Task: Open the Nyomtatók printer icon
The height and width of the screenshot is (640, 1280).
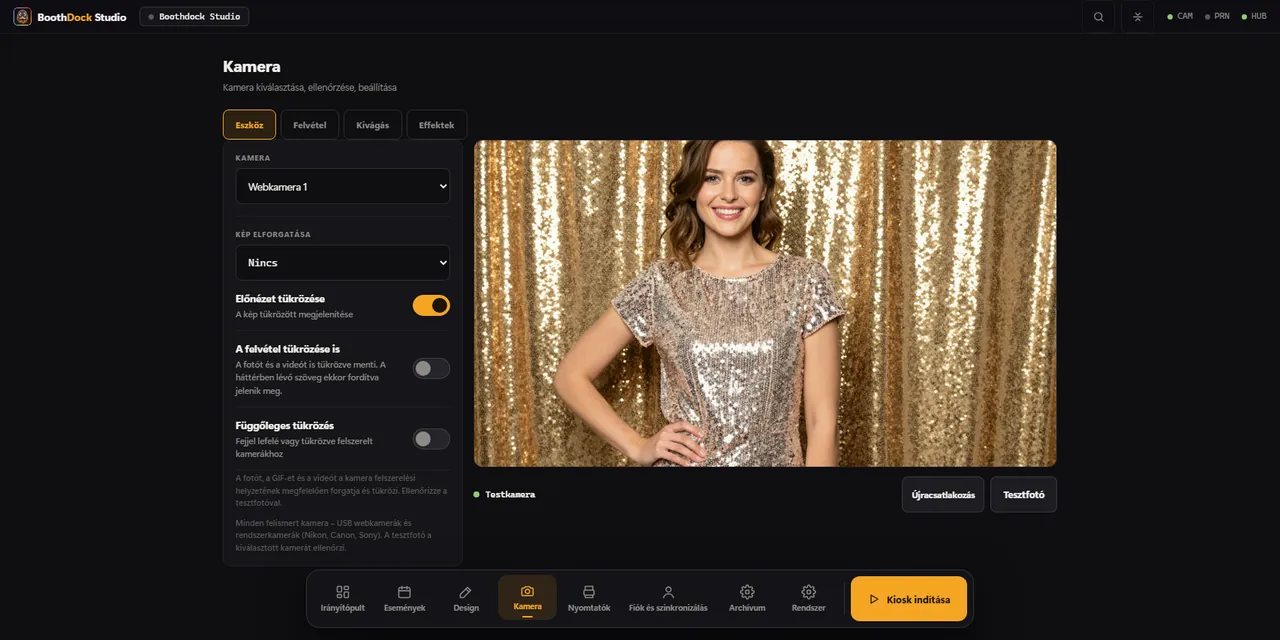Action: coord(589,591)
